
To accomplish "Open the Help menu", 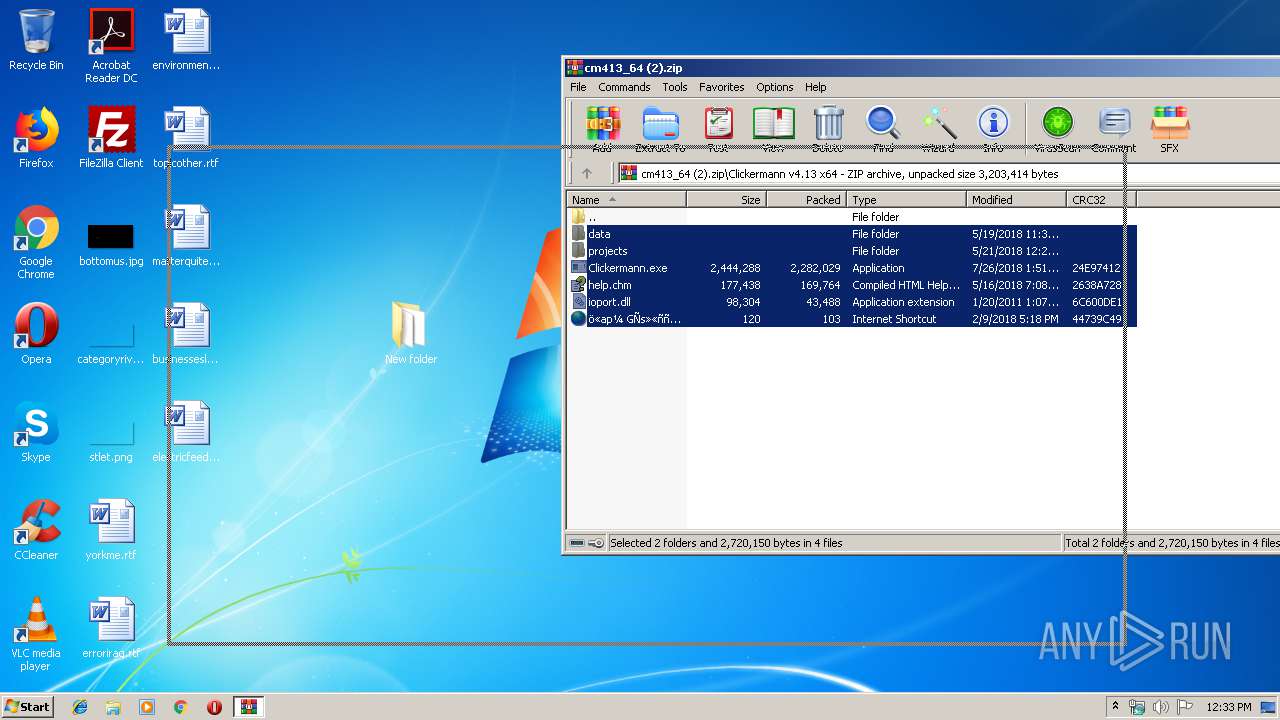I will coord(816,87).
